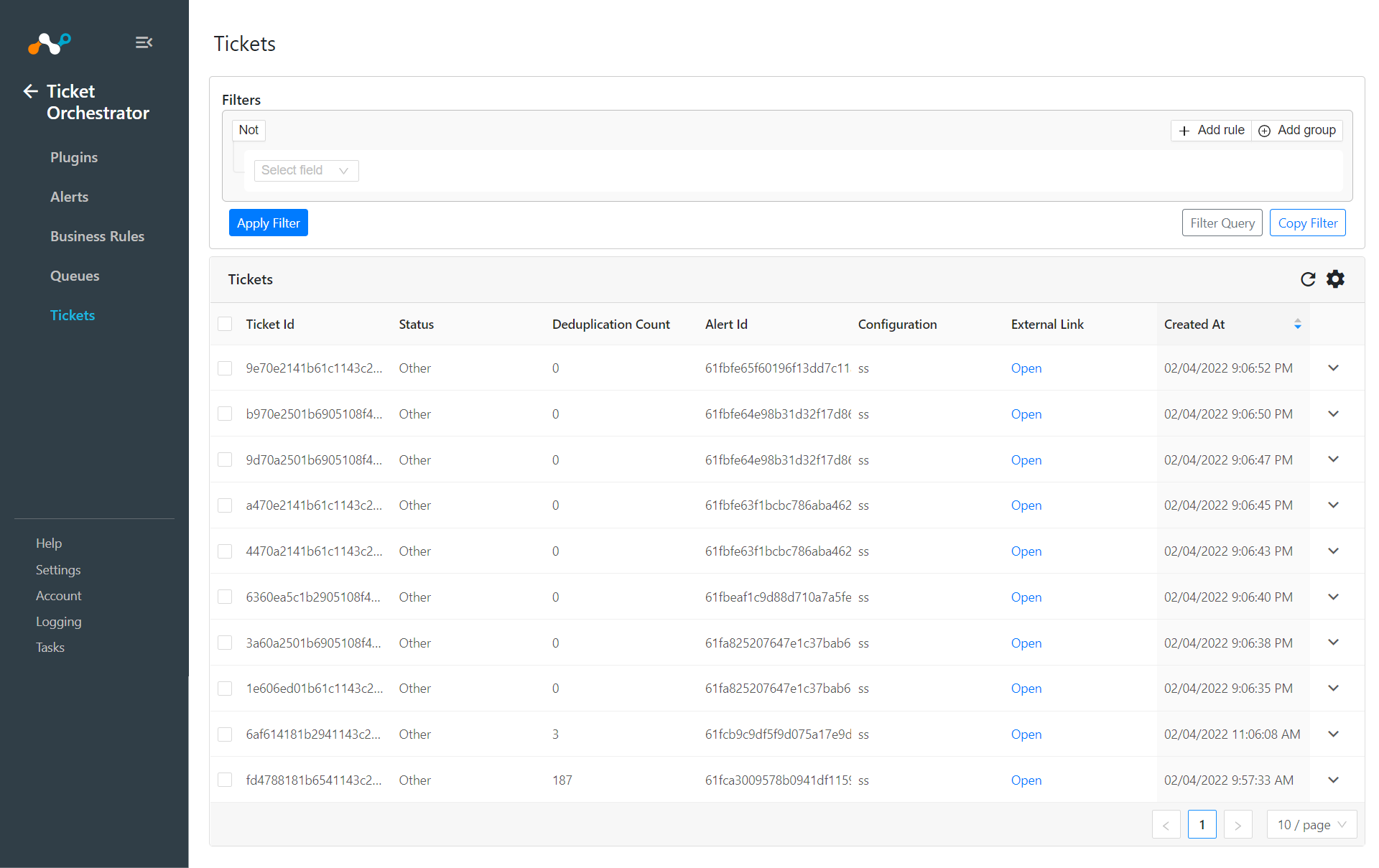
Task: Click Add group in filters
Action: point(1297,130)
